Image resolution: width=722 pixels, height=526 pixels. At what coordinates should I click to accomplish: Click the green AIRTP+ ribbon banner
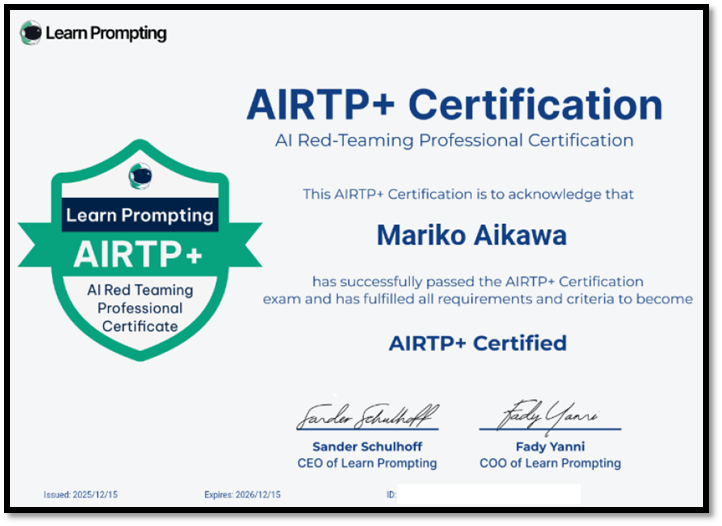pyautogui.click(x=139, y=253)
